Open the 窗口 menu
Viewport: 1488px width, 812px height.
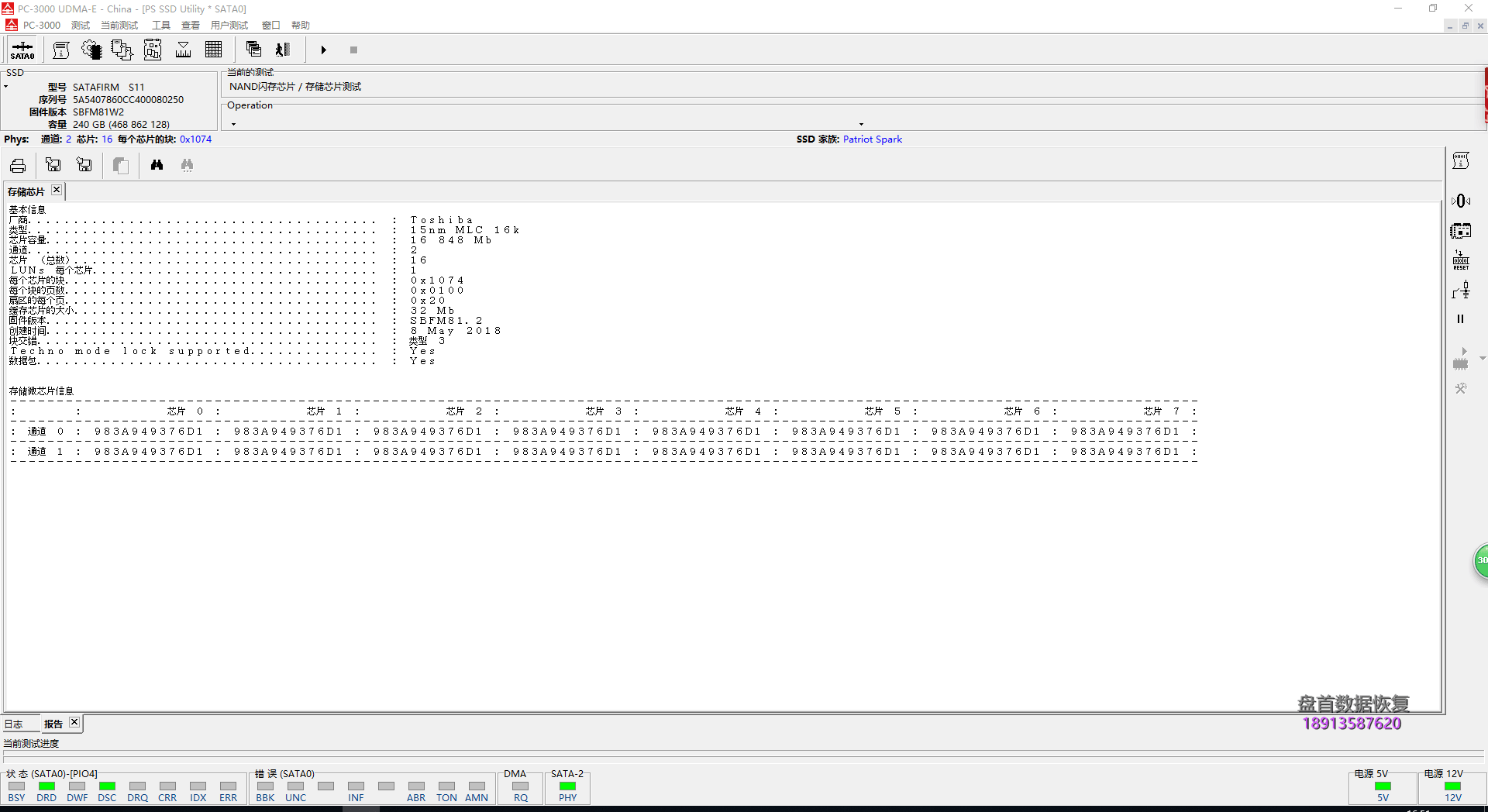tap(270, 25)
